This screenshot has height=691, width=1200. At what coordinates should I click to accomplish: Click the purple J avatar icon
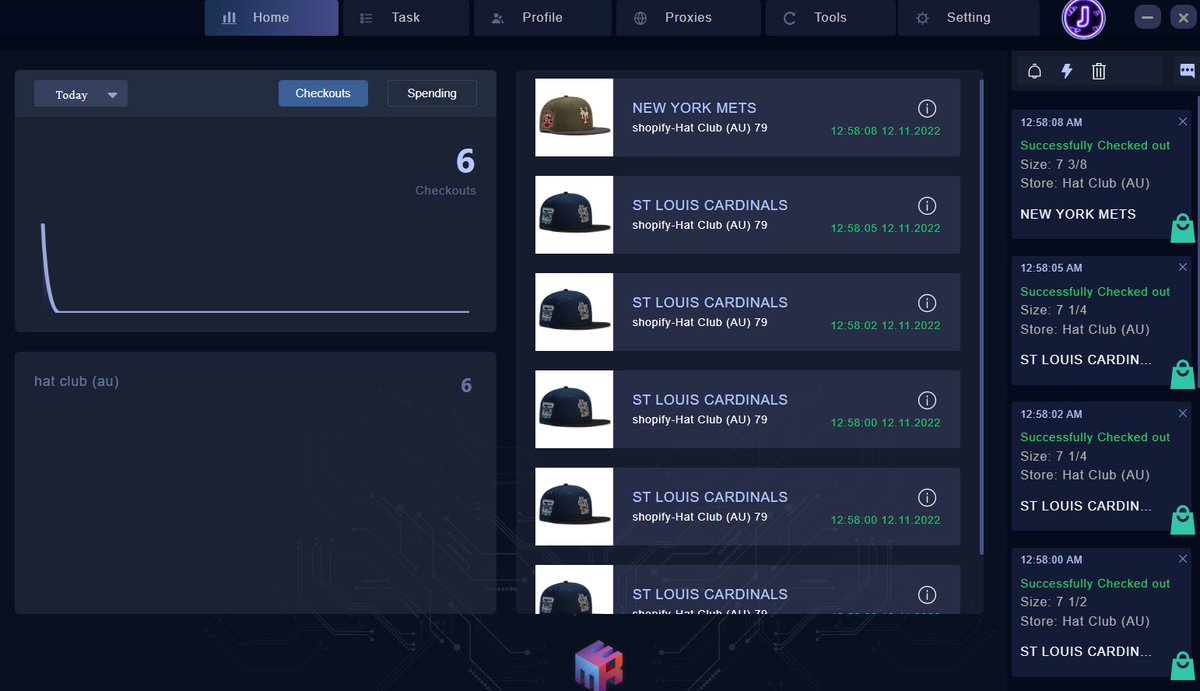1083,18
